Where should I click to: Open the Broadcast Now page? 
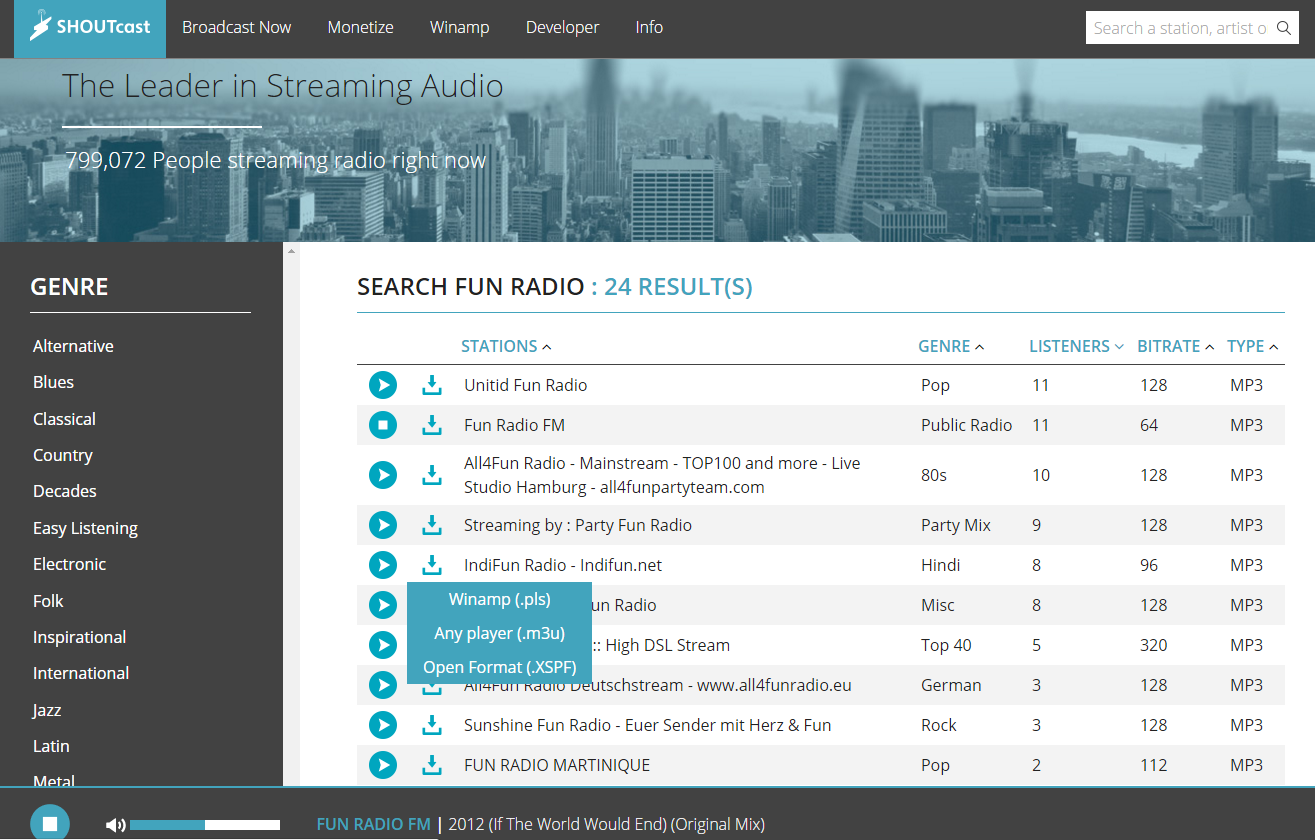(236, 28)
